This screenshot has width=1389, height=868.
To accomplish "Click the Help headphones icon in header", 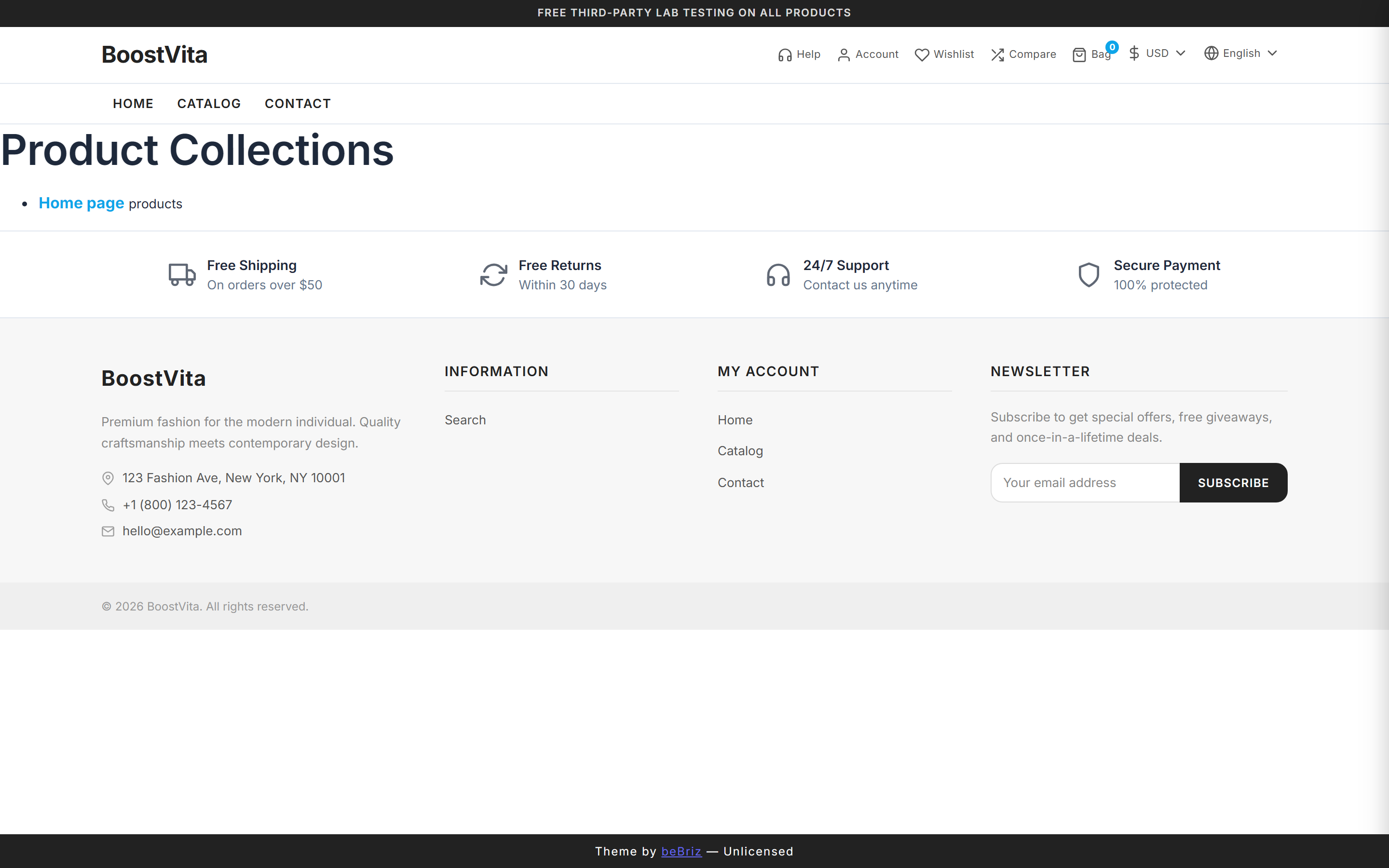I will pyautogui.click(x=784, y=55).
